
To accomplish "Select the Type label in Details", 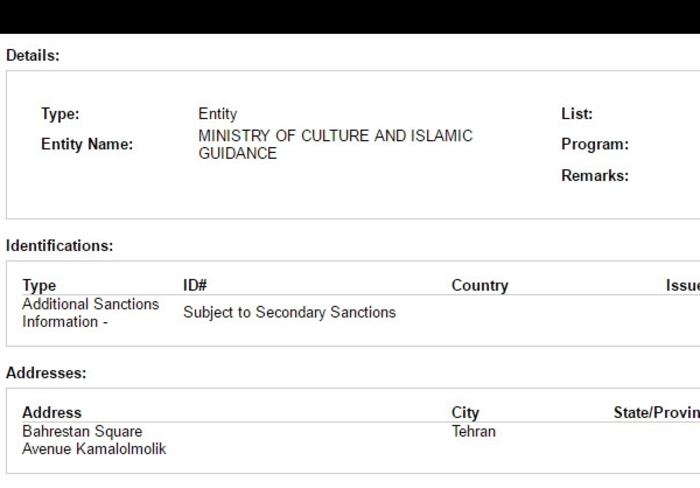I will [x=60, y=114].
